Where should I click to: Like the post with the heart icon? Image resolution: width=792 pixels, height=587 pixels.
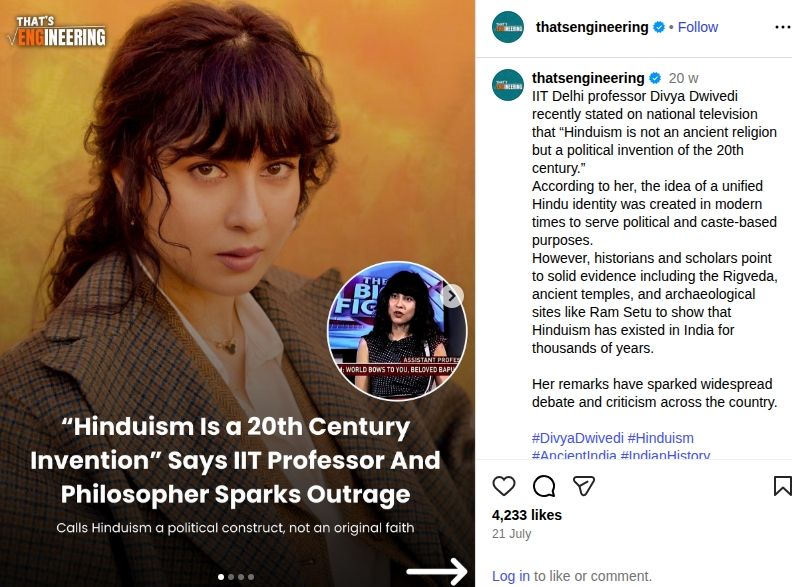(504, 486)
